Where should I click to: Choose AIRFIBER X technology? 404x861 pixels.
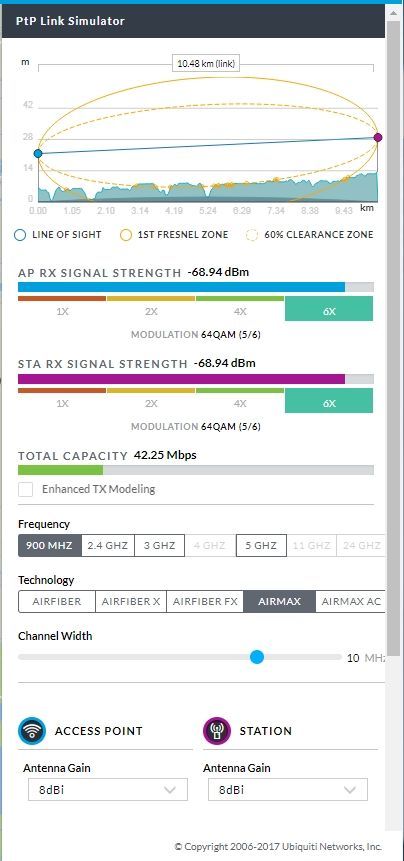click(131, 601)
